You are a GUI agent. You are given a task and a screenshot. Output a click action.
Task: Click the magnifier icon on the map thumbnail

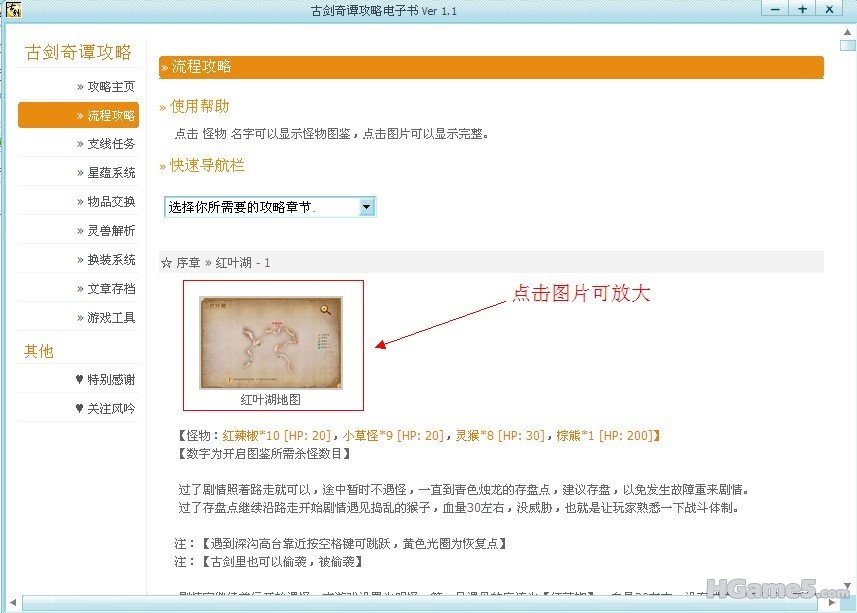coord(326,310)
